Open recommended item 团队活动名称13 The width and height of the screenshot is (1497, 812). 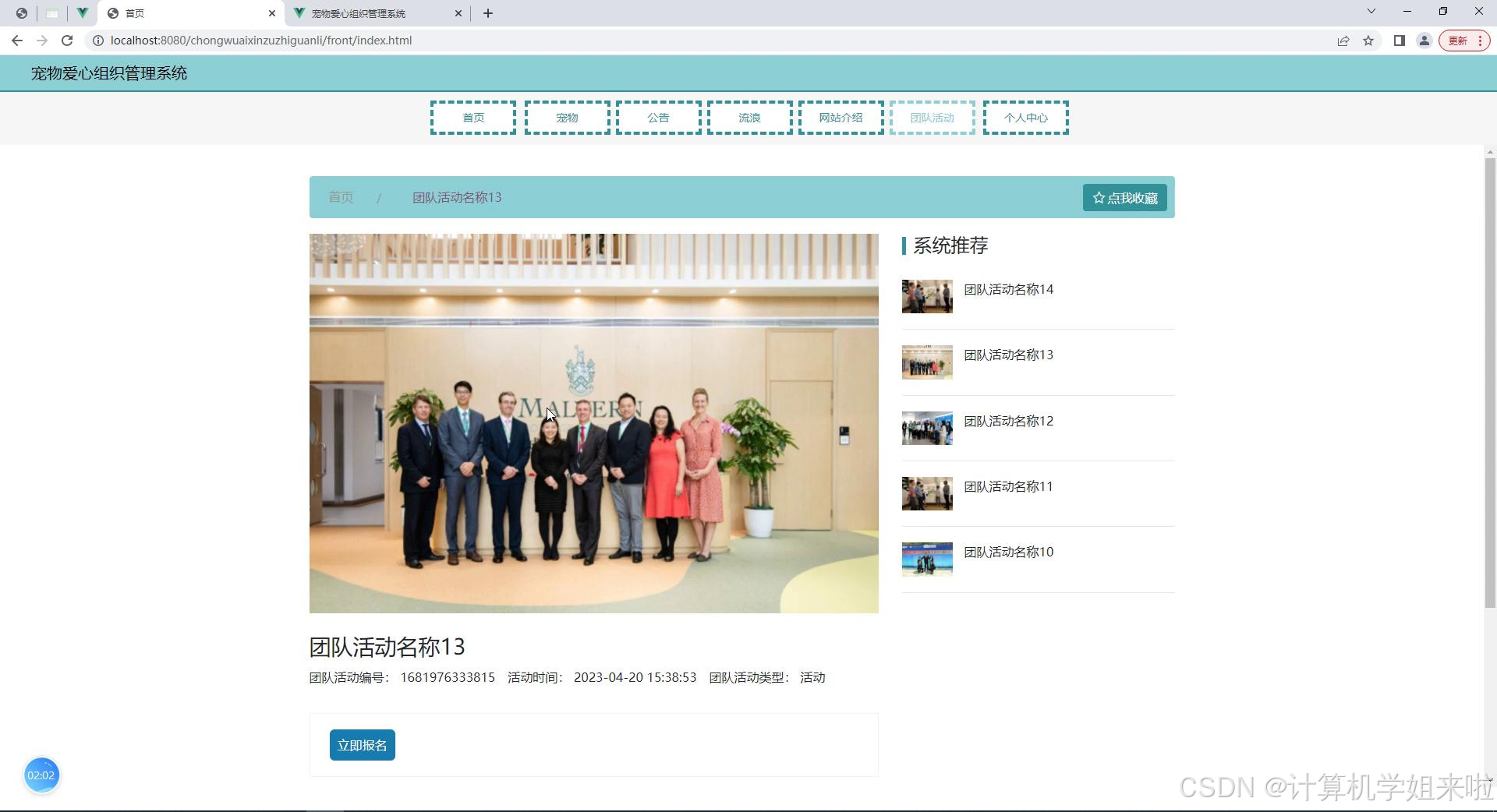pyautogui.click(x=1008, y=355)
